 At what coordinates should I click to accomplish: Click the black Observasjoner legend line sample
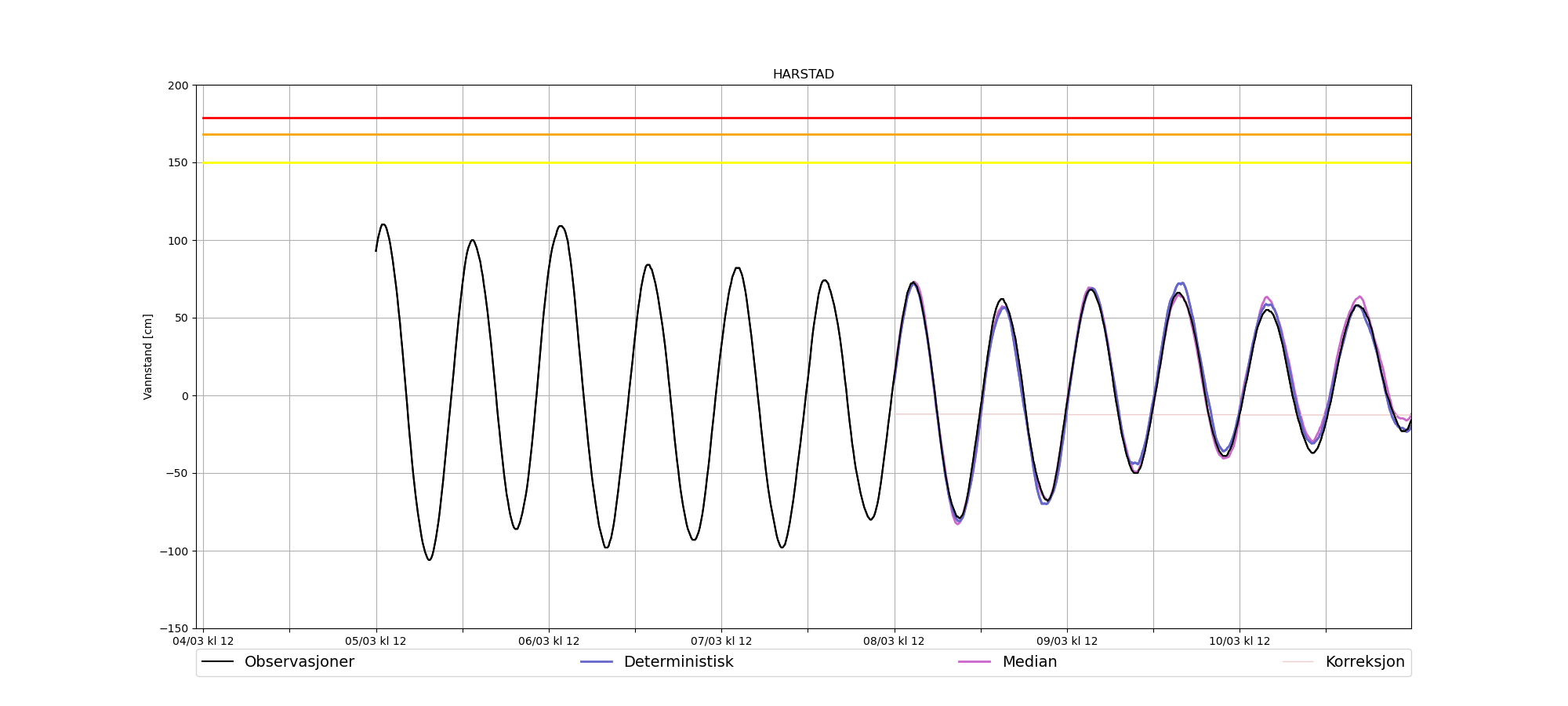point(217,662)
